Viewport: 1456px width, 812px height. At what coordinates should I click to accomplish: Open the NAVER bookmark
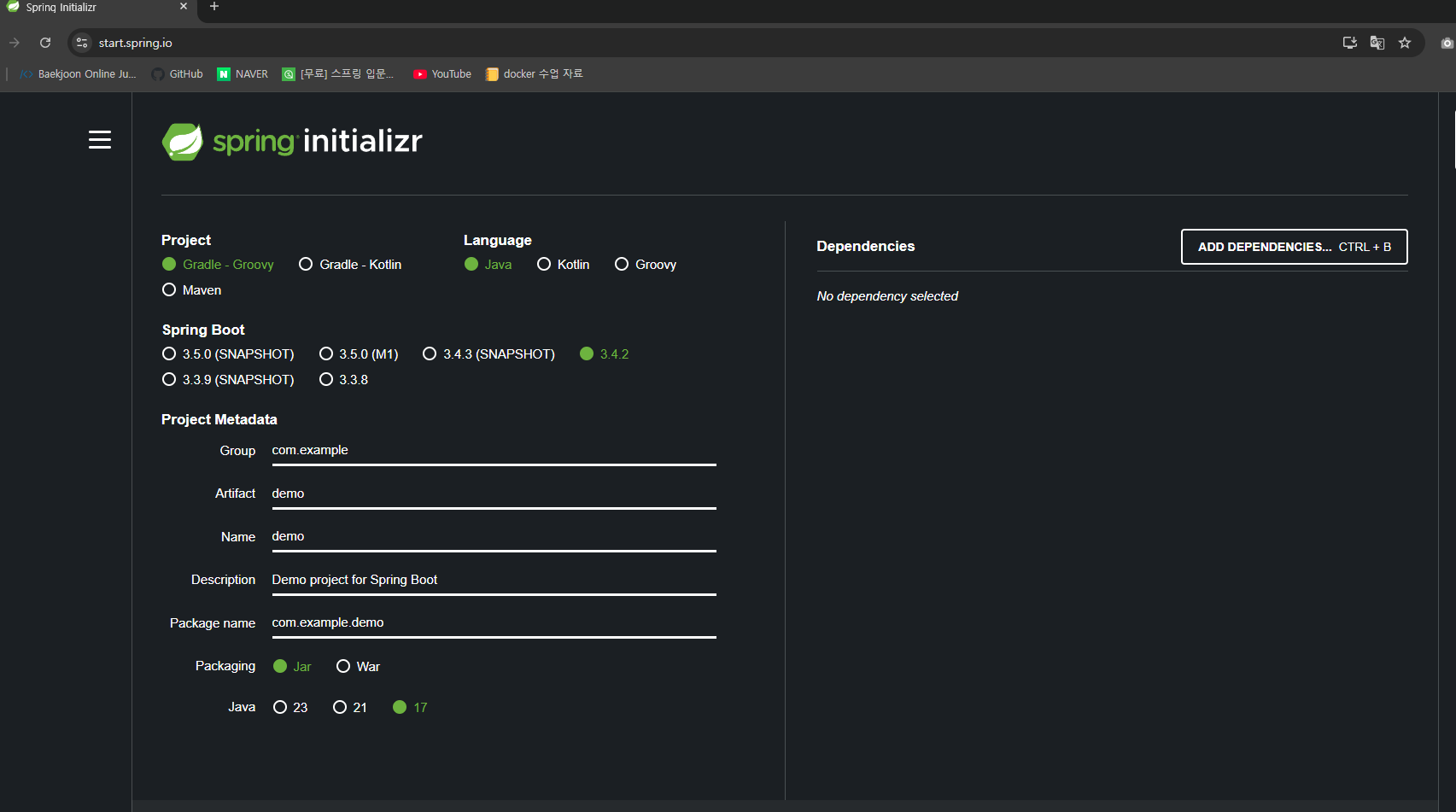coord(243,74)
